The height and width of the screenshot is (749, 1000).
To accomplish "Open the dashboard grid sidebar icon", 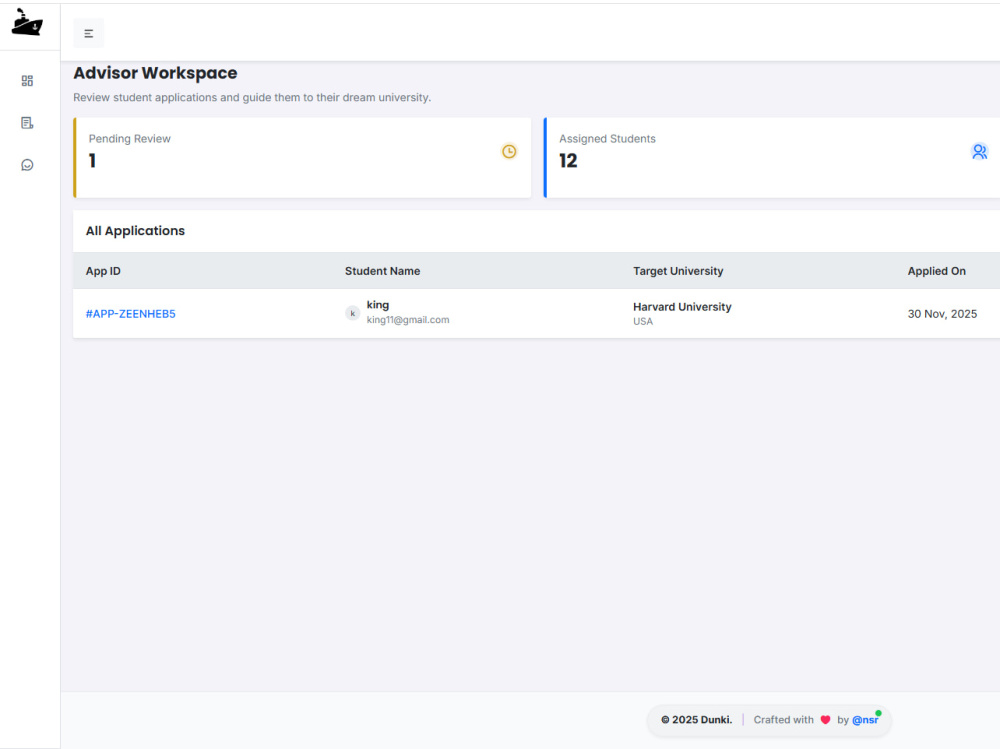I will [27, 80].
